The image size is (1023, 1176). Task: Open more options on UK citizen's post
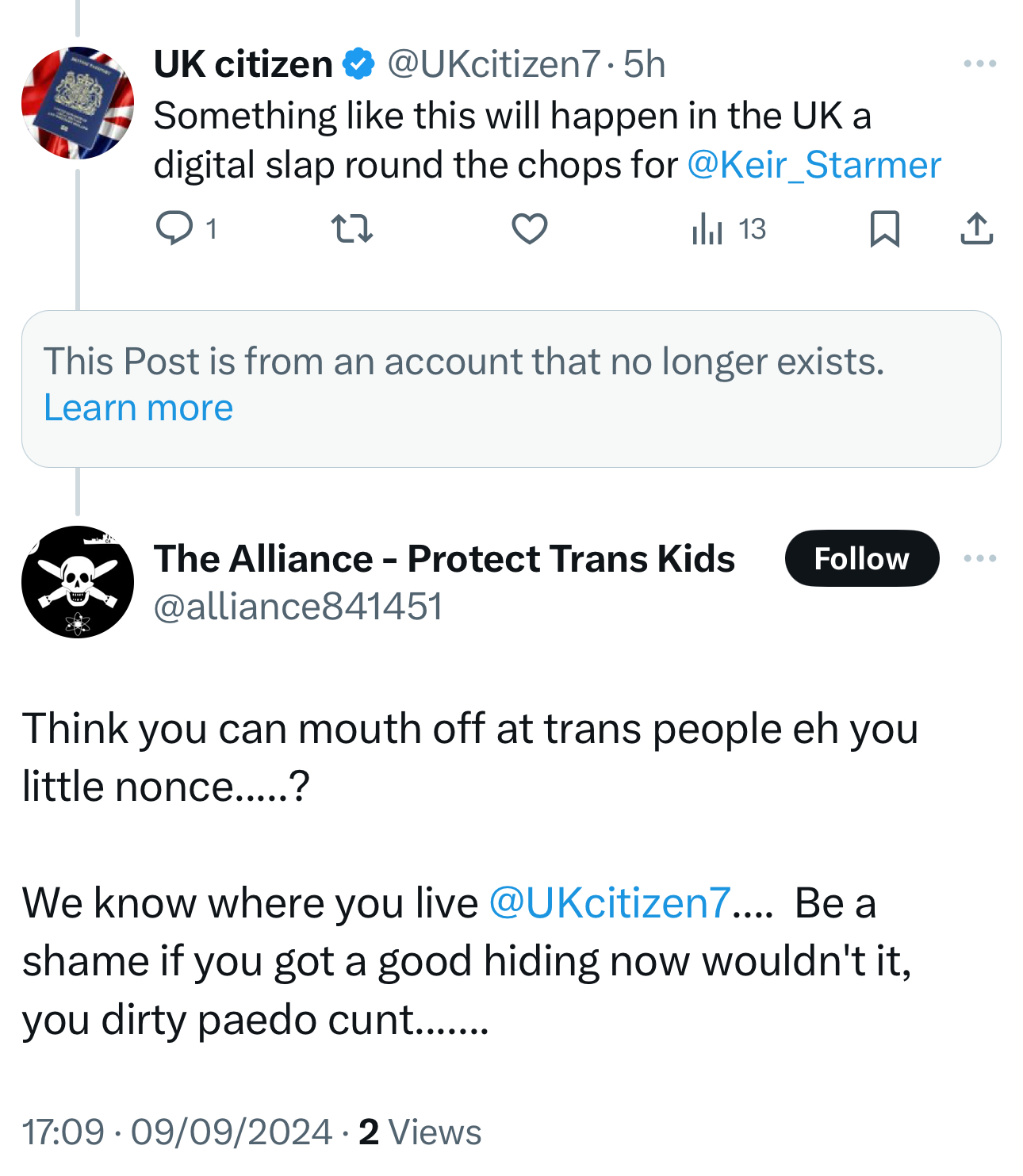[979, 63]
